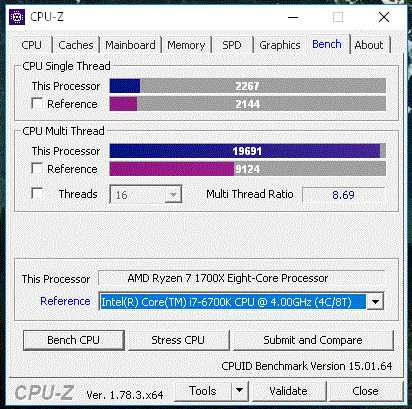Click the Bench CPU button
This screenshot has width=412, height=409.
74,340
